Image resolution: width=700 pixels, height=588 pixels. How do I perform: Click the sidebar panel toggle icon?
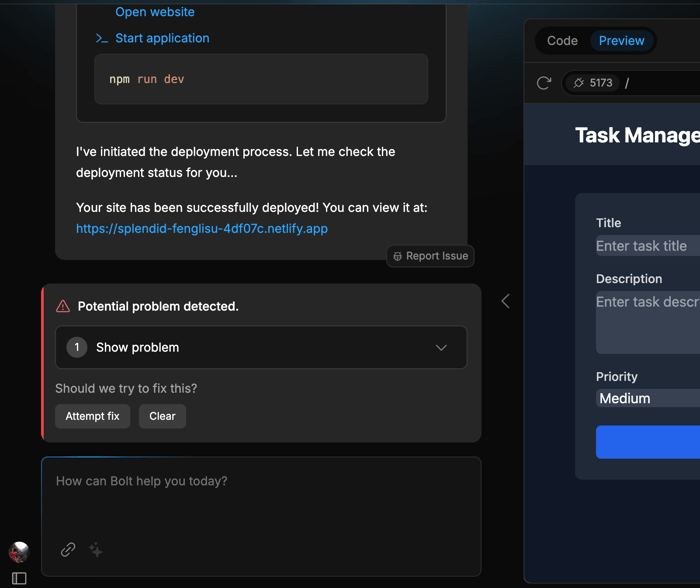coord(19,578)
